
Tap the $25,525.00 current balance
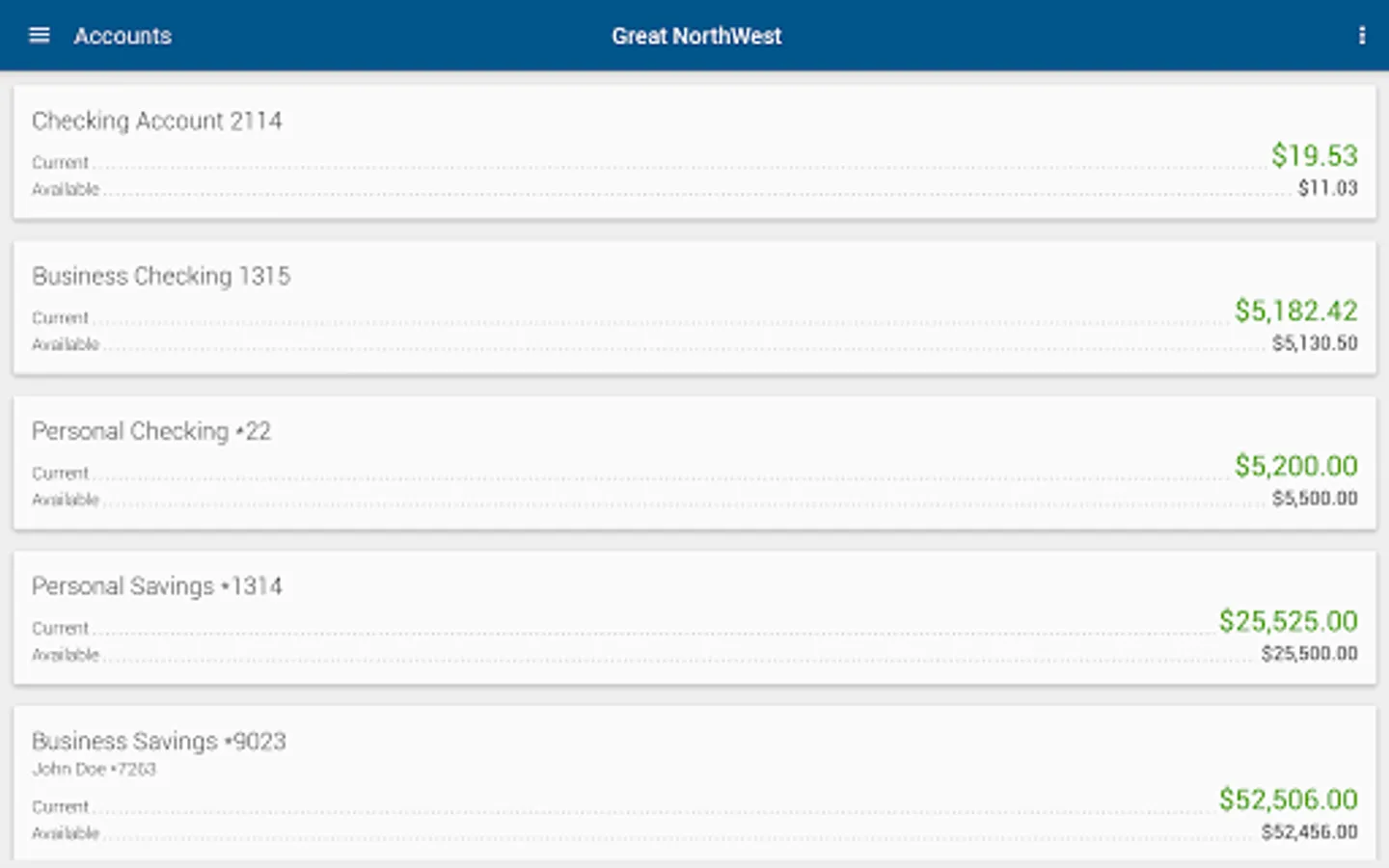click(x=1288, y=621)
